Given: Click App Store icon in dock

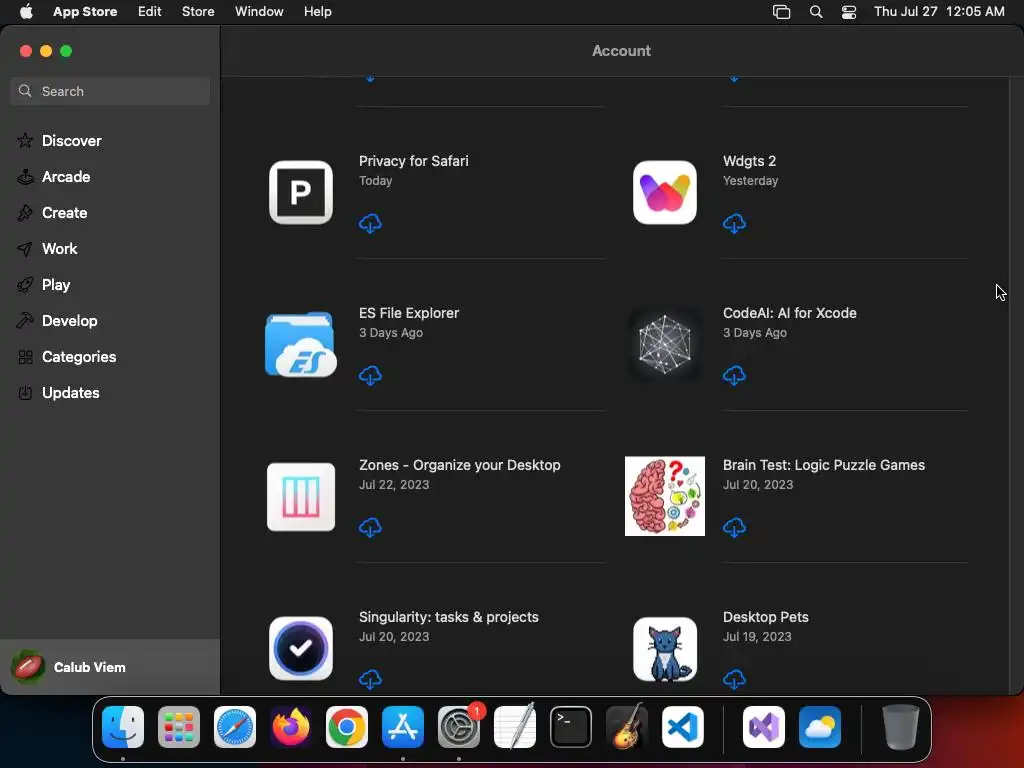Looking at the screenshot, I should [403, 727].
